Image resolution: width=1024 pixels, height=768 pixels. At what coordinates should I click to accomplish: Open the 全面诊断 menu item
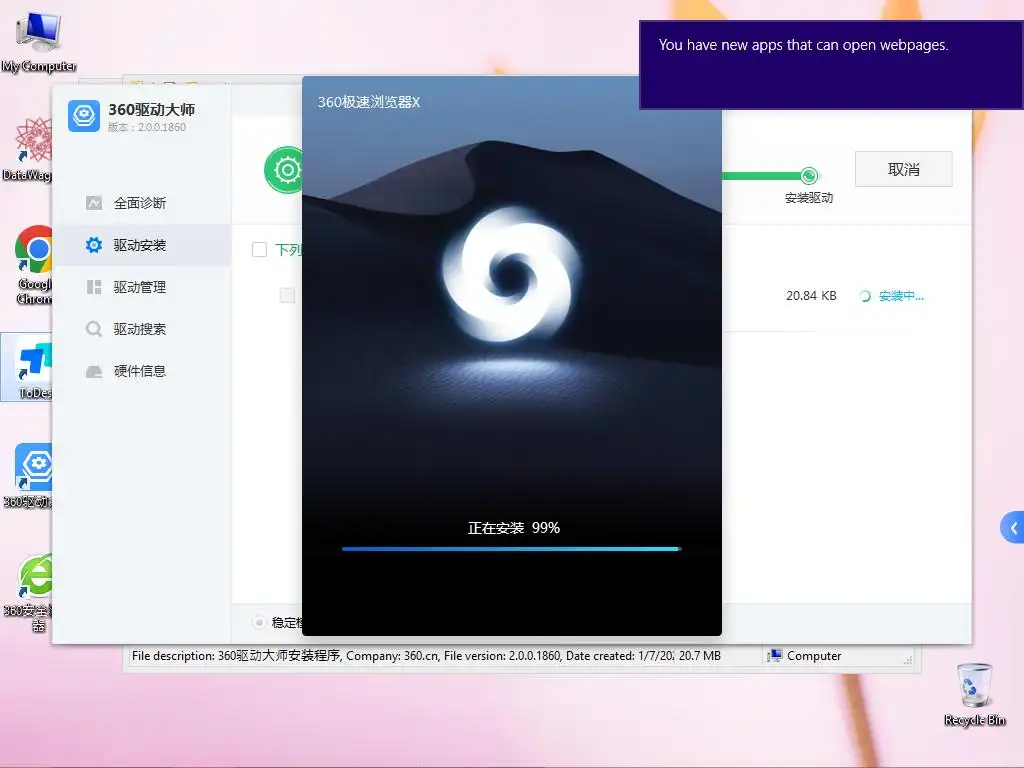[140, 203]
